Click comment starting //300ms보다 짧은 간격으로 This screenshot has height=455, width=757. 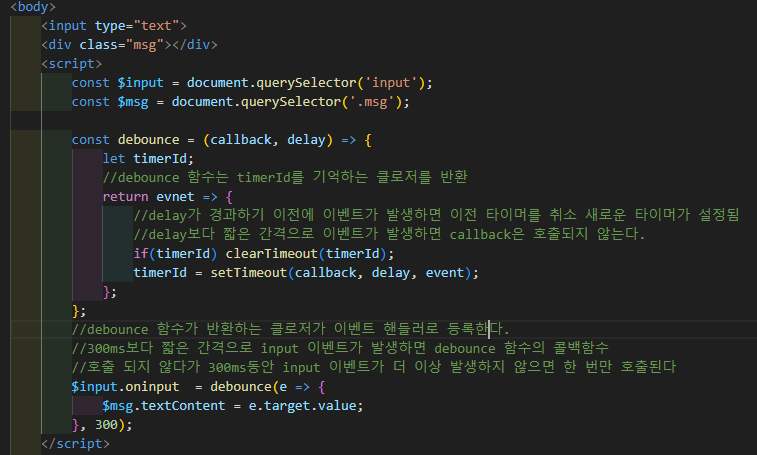(340, 348)
